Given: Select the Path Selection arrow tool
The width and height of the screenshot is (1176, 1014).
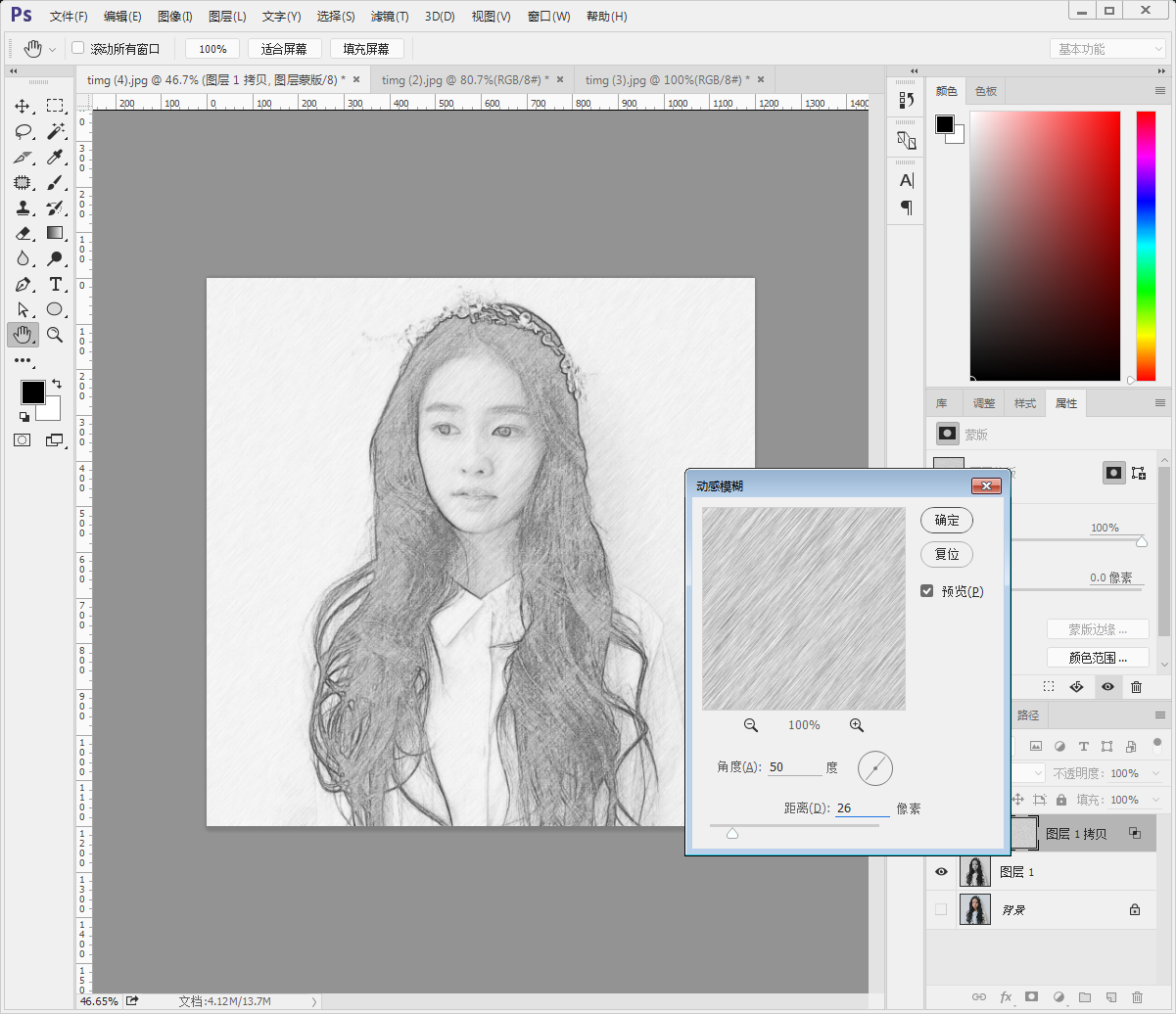Looking at the screenshot, I should tap(23, 309).
